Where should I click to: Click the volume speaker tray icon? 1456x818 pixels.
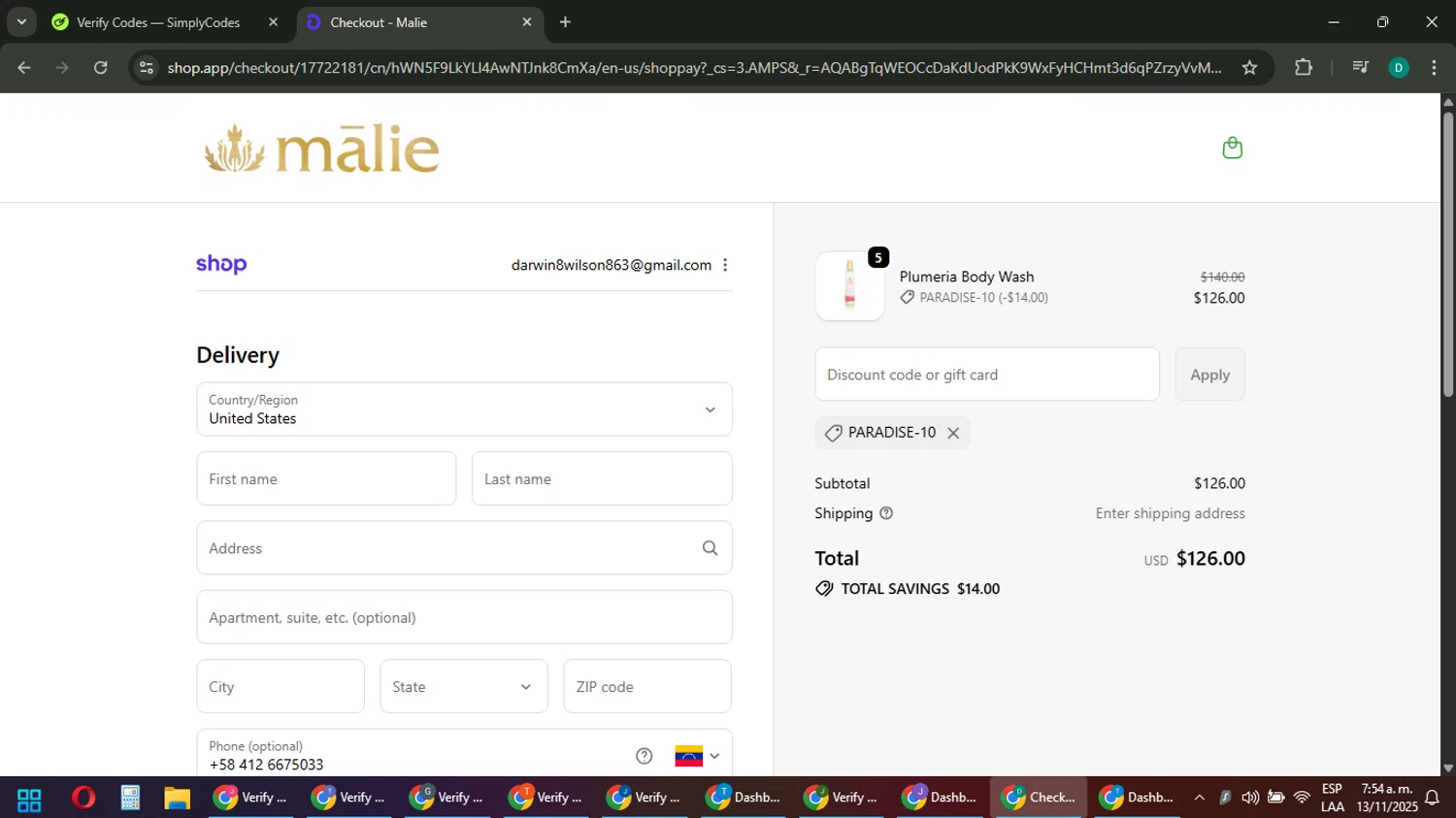click(1250, 798)
